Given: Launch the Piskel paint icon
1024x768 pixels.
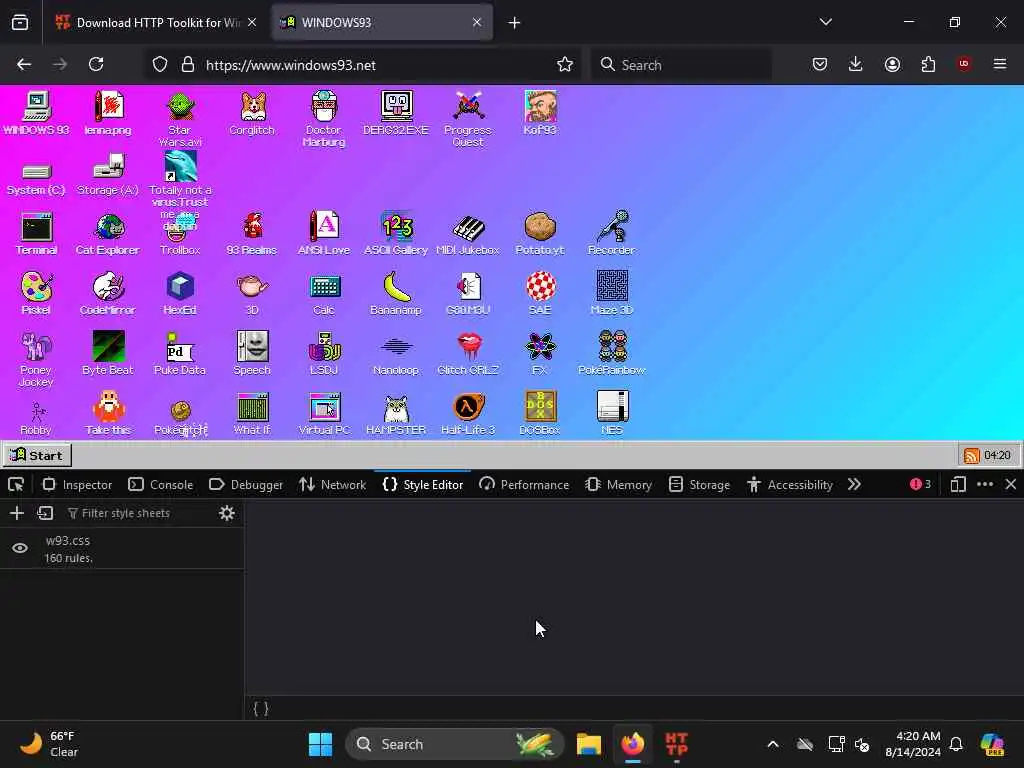Looking at the screenshot, I should click(37, 293).
